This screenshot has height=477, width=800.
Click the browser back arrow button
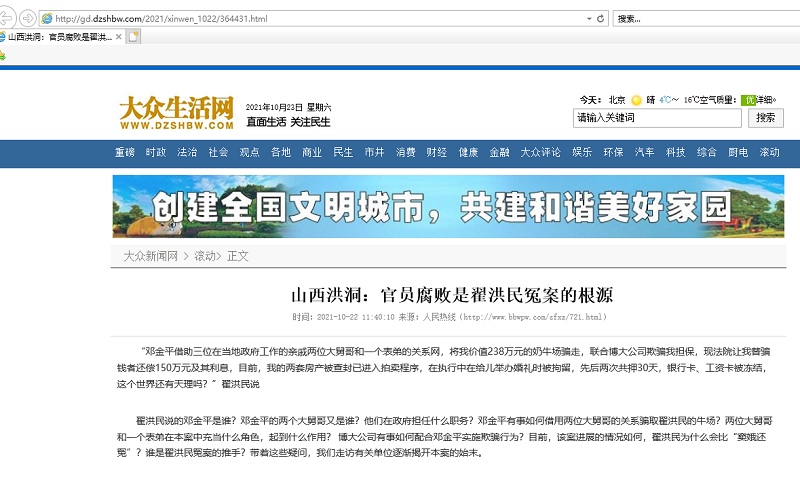(x=7, y=18)
